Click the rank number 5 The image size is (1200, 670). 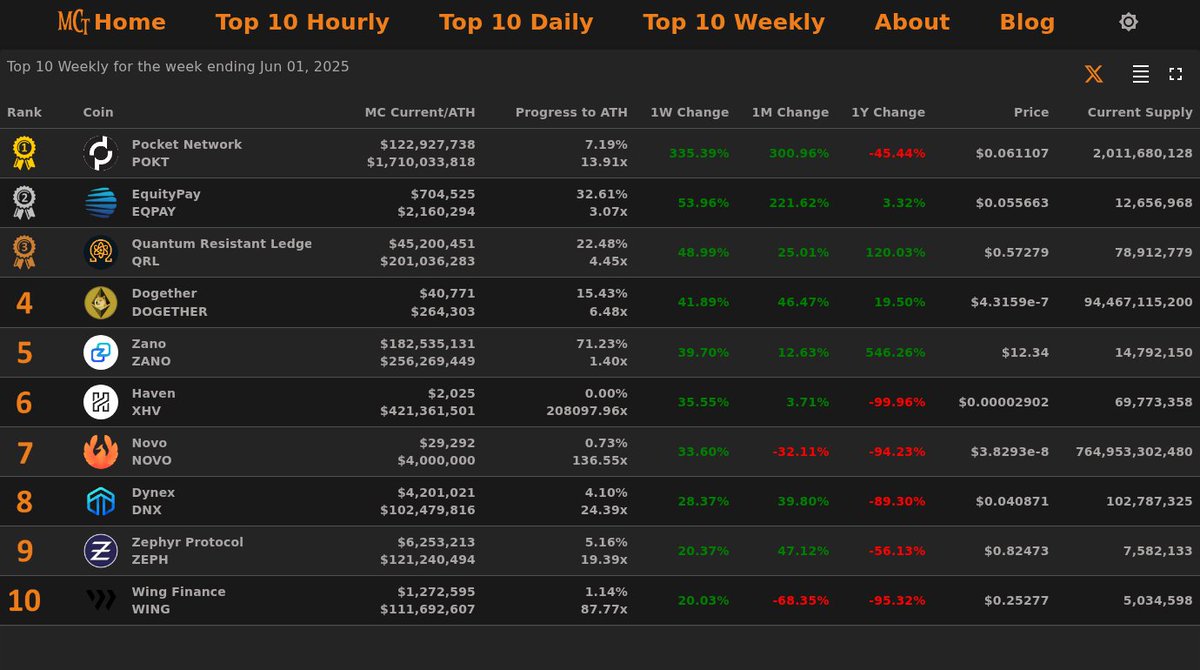pos(24,353)
